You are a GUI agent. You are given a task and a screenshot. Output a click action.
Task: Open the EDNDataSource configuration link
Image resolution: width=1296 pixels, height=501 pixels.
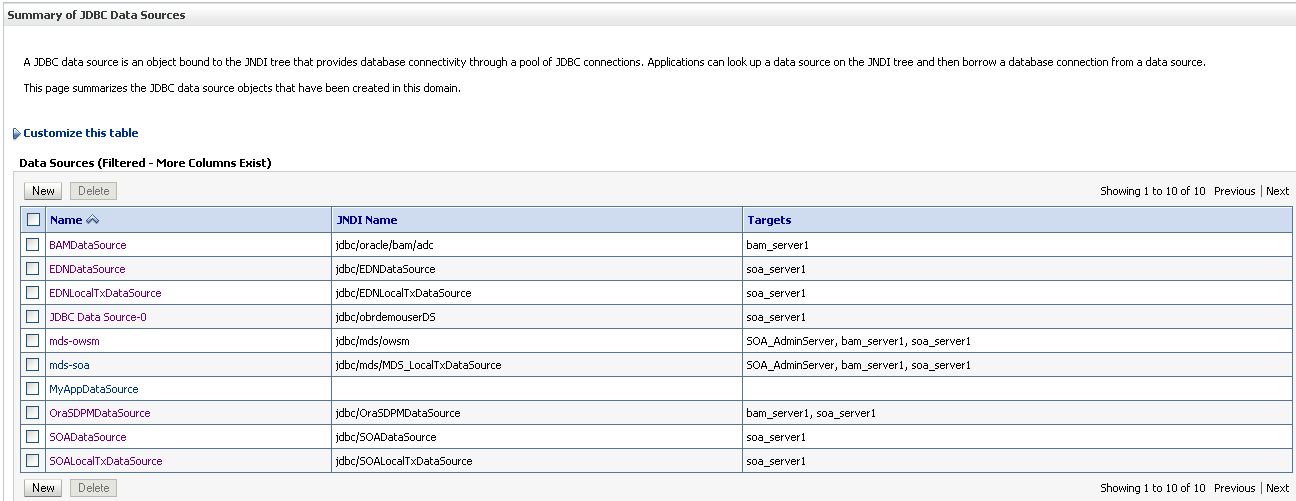click(x=87, y=269)
